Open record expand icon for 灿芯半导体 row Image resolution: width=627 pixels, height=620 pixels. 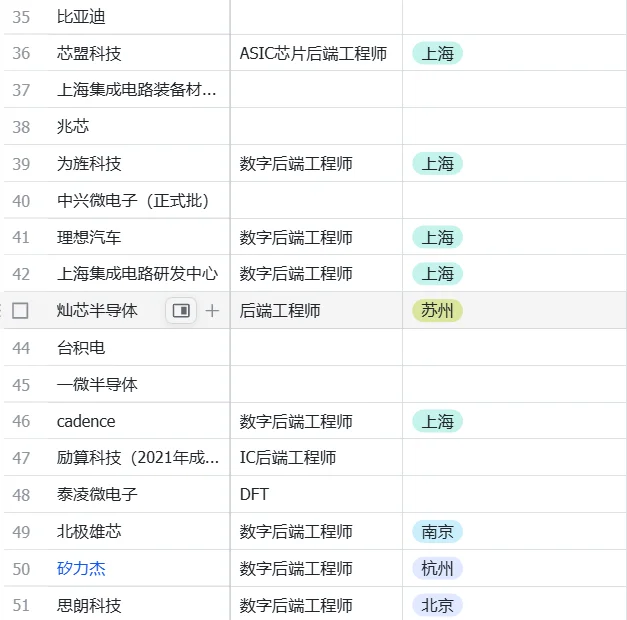click(181, 310)
